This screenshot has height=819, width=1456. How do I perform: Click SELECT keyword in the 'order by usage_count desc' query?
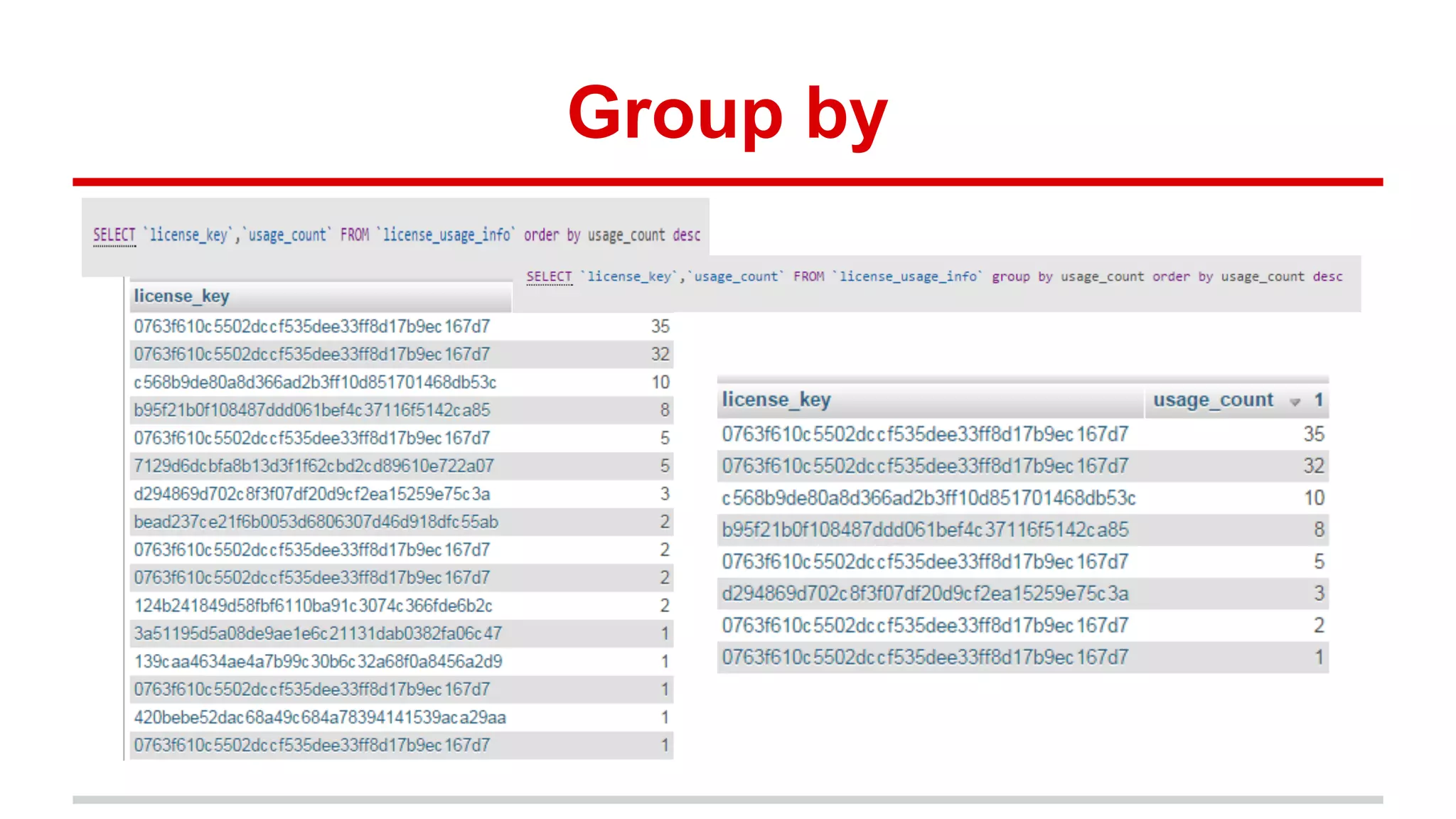114,235
